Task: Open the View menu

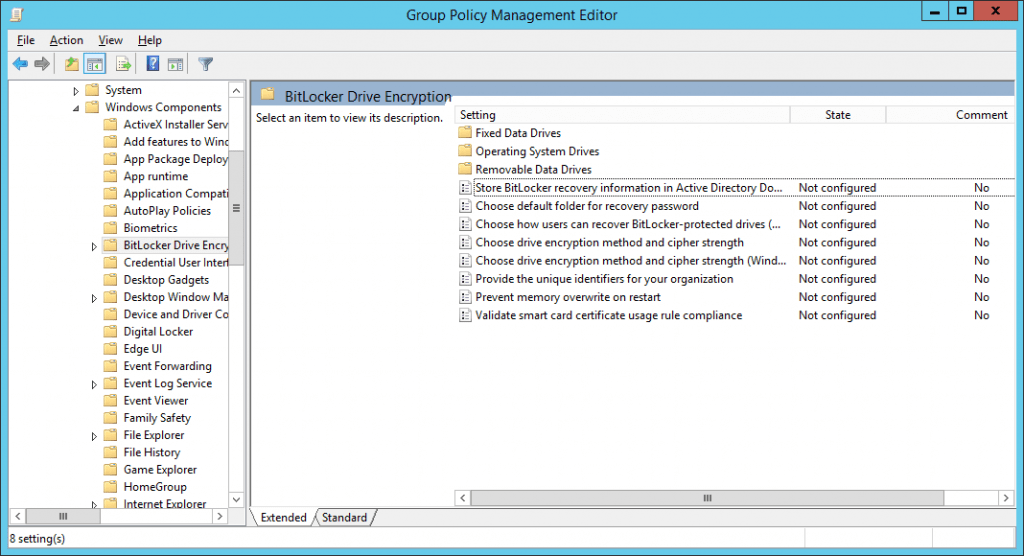Action: [110, 40]
